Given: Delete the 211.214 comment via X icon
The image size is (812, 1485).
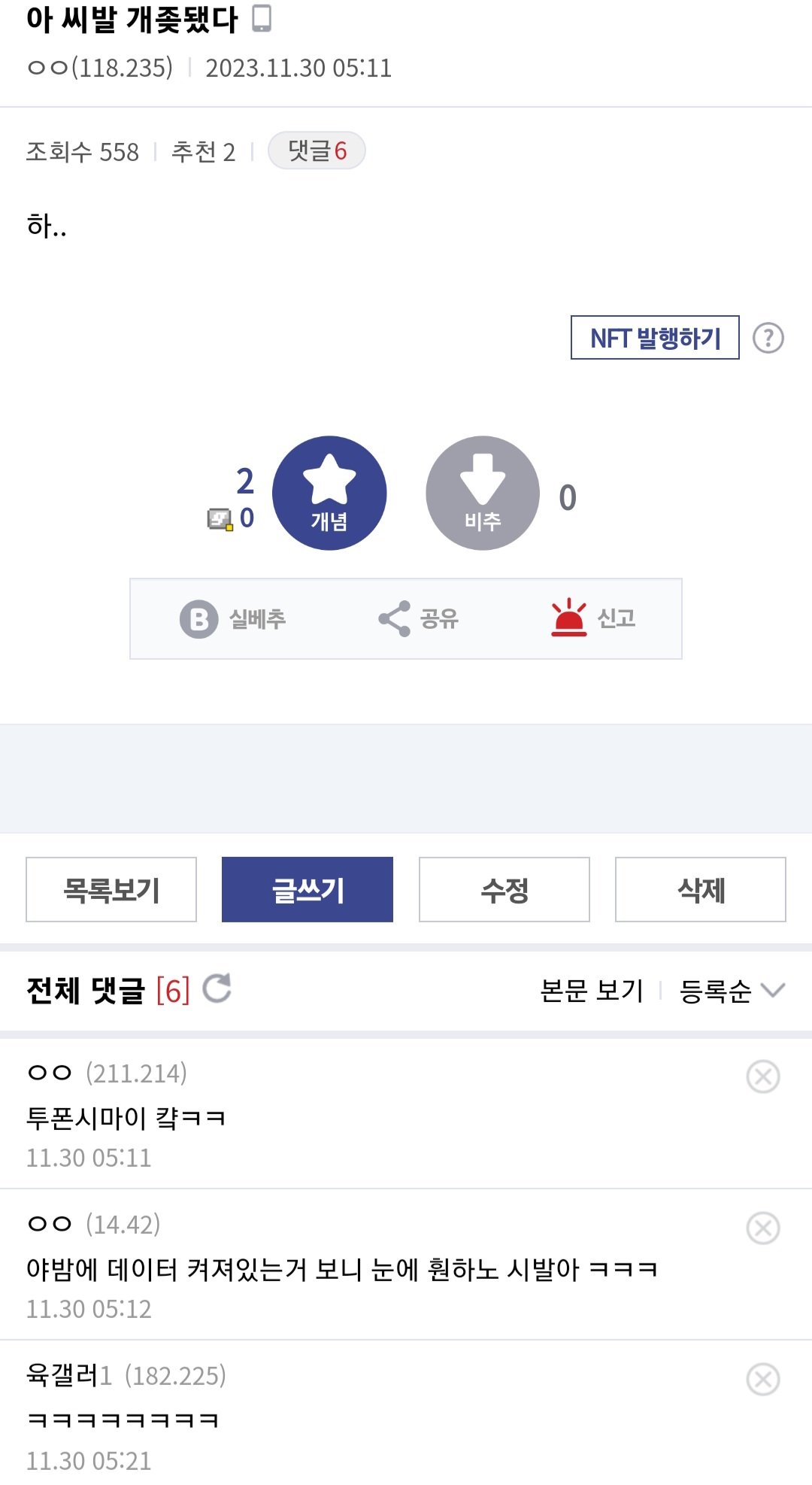Looking at the screenshot, I should pos(763,1077).
